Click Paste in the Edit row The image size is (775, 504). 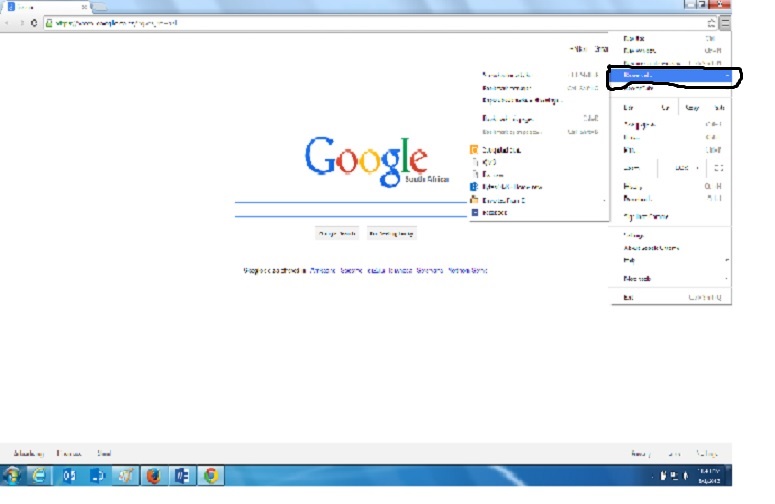click(x=719, y=108)
